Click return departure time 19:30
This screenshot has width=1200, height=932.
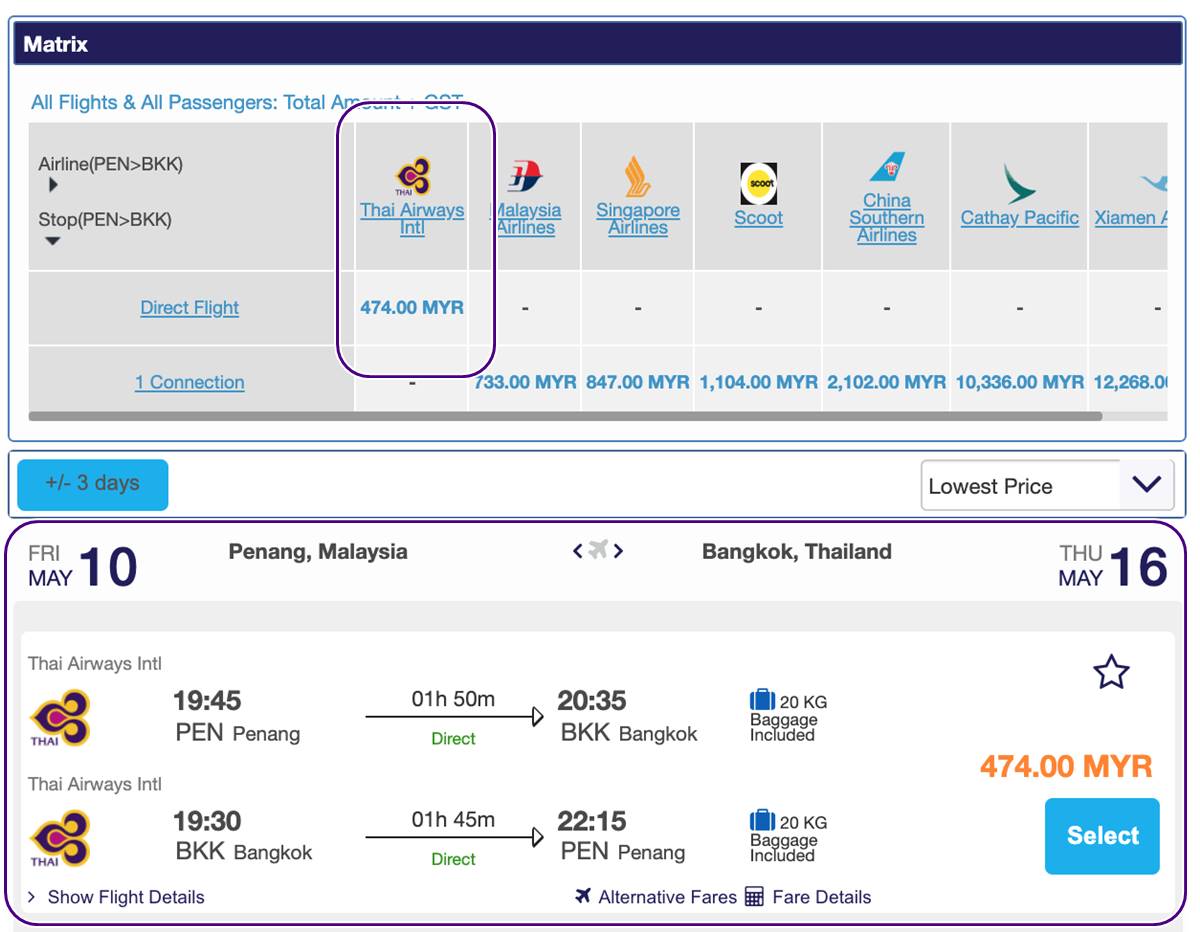[207, 822]
